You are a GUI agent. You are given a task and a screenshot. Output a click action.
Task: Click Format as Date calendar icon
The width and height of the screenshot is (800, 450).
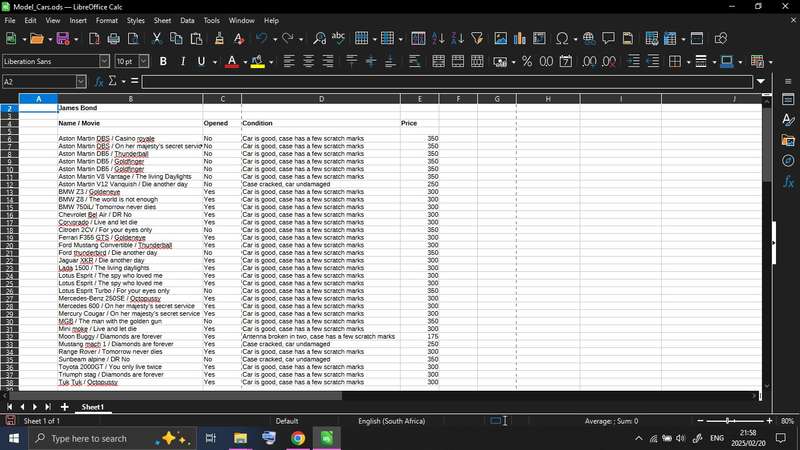(566, 62)
